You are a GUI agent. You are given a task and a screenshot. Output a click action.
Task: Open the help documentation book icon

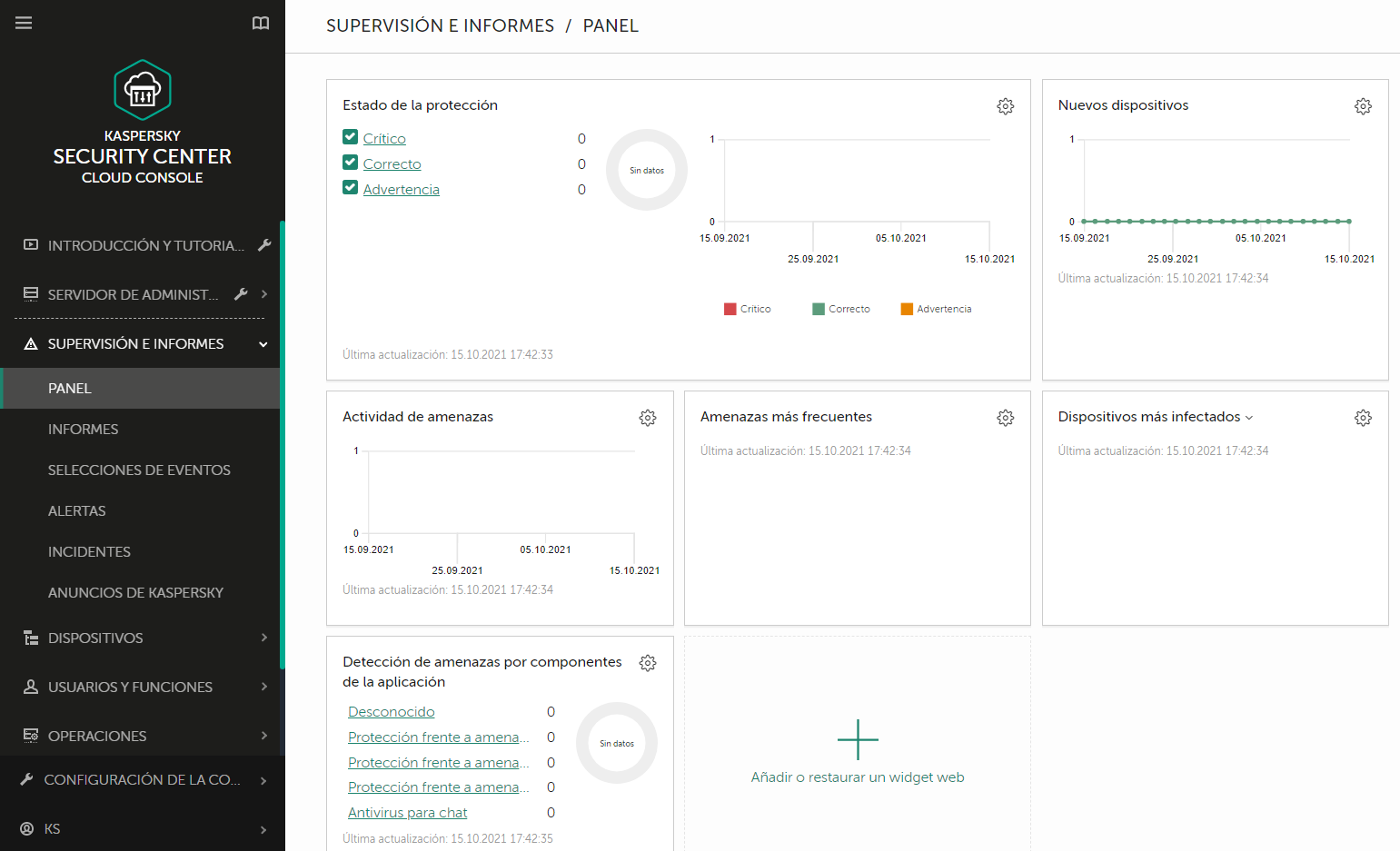261,23
